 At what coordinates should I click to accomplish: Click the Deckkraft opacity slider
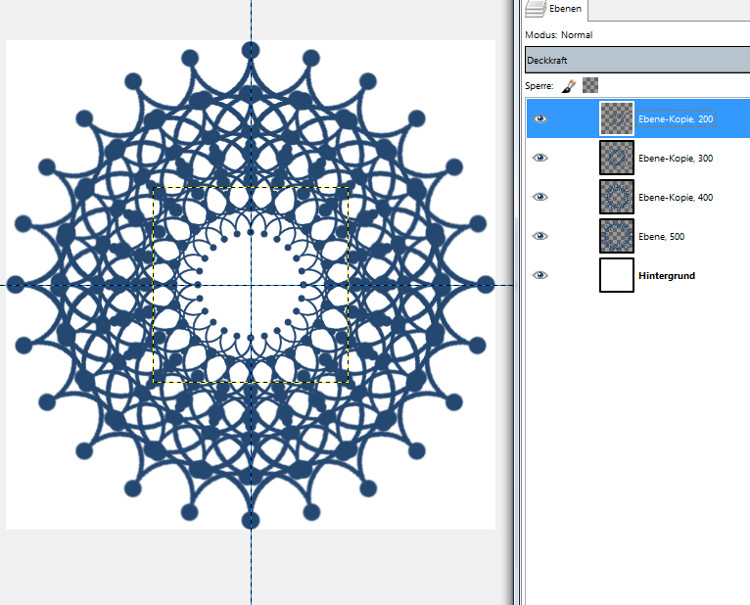tap(636, 60)
